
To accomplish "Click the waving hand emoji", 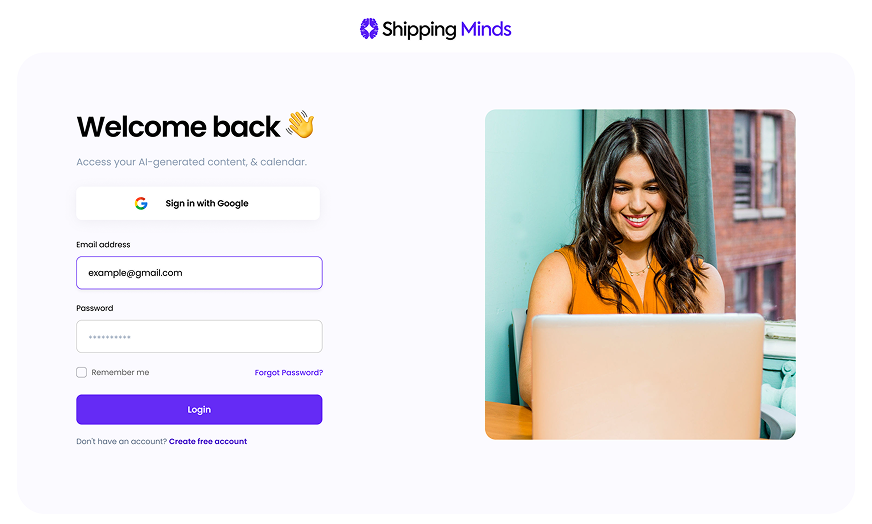I will pyautogui.click(x=301, y=125).
